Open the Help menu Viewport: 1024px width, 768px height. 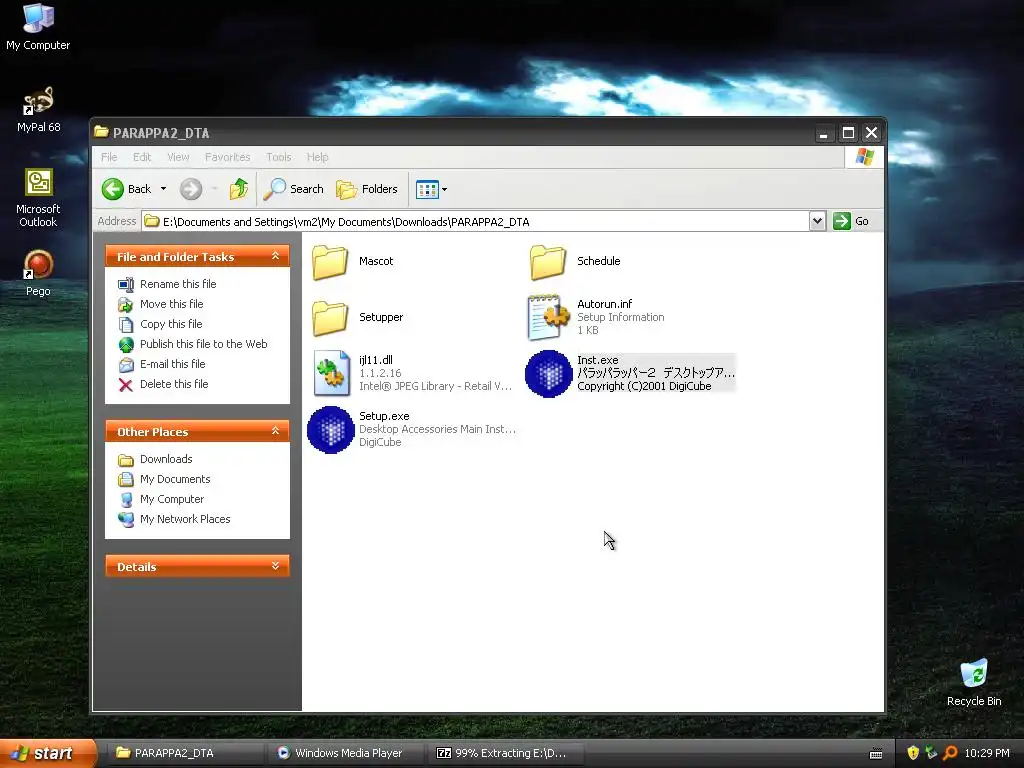tap(317, 157)
